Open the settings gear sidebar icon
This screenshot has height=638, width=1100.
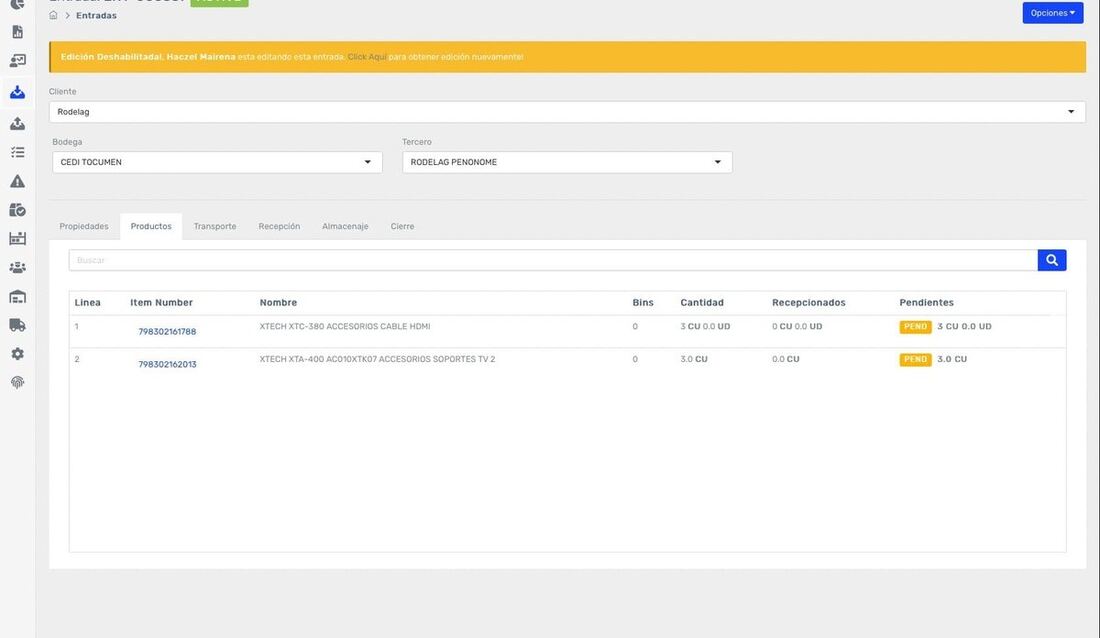click(x=18, y=354)
